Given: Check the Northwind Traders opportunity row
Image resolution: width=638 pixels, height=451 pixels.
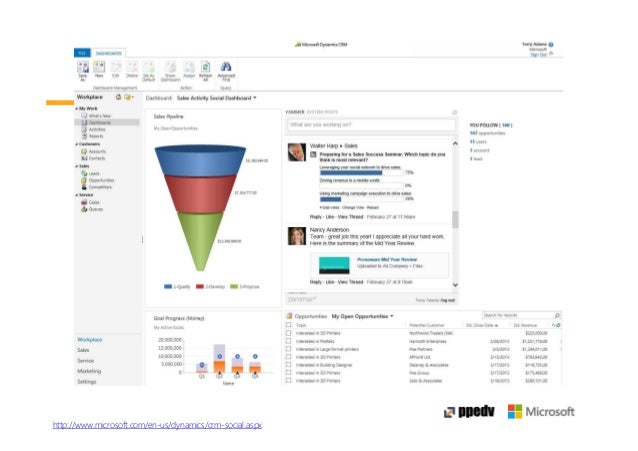Looking at the screenshot, I should point(288,333).
